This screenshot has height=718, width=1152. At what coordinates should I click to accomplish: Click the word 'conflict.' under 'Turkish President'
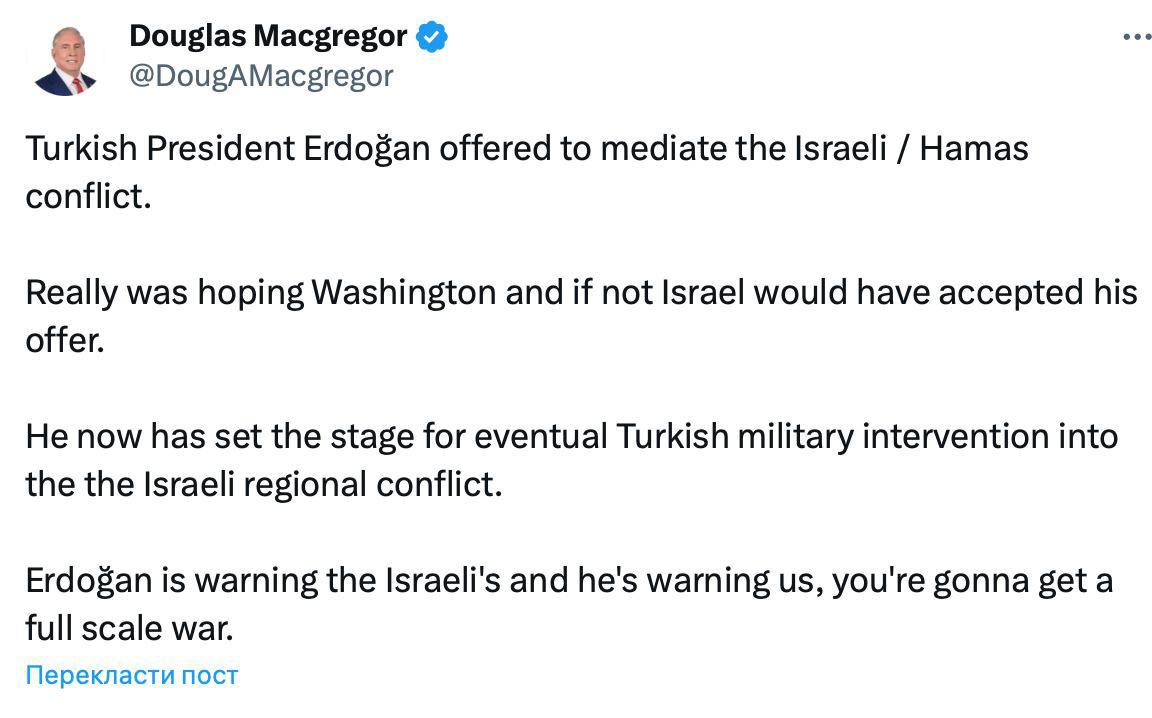click(88, 196)
